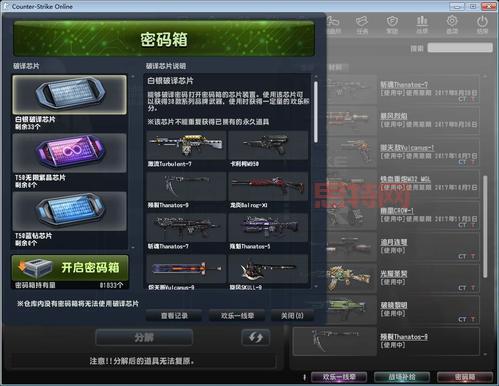Click the chip description scrollbar thumb
Viewport: 499px width, 386px height.
click(x=315, y=112)
